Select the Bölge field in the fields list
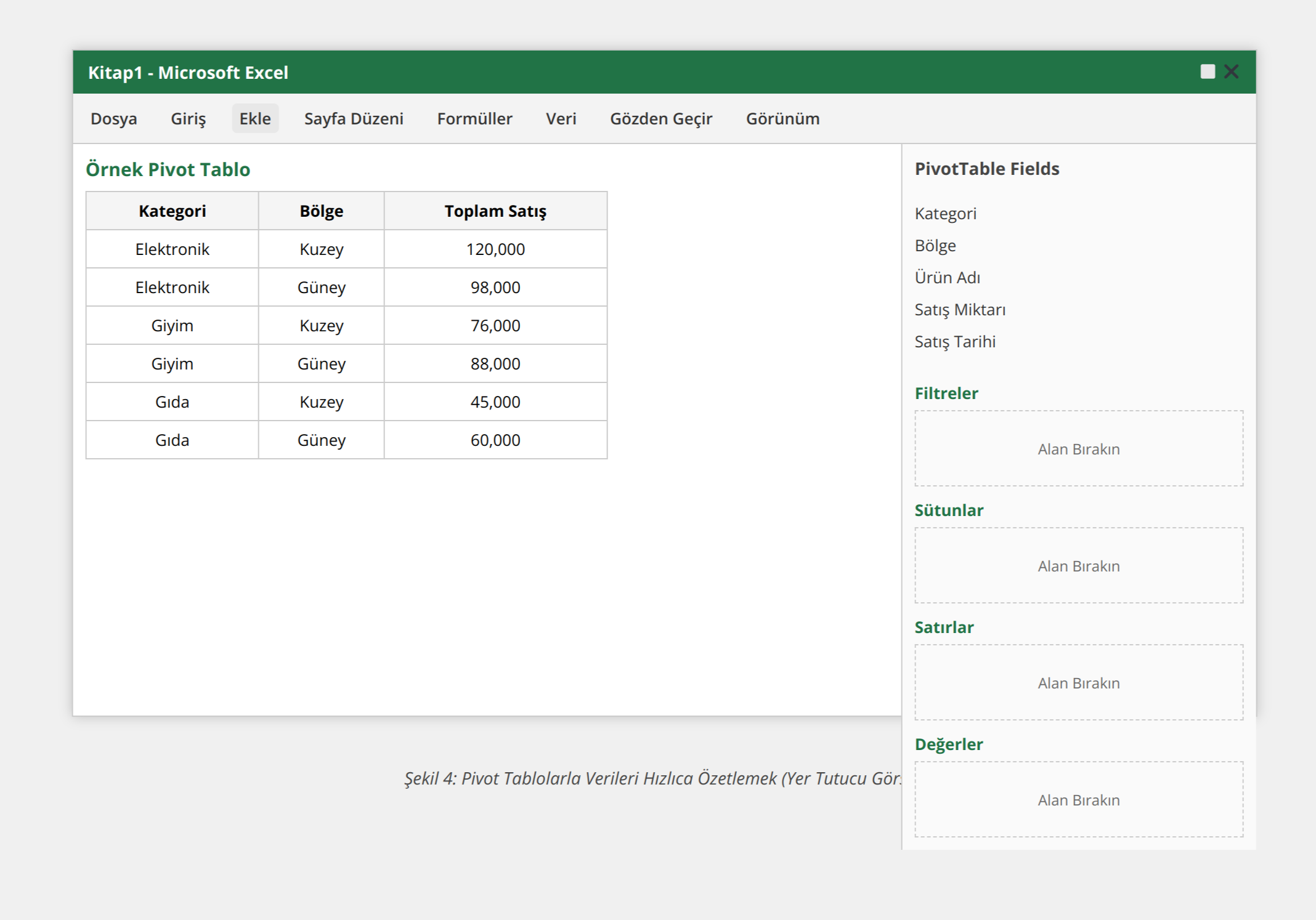Image resolution: width=1316 pixels, height=920 pixels. [x=935, y=246]
